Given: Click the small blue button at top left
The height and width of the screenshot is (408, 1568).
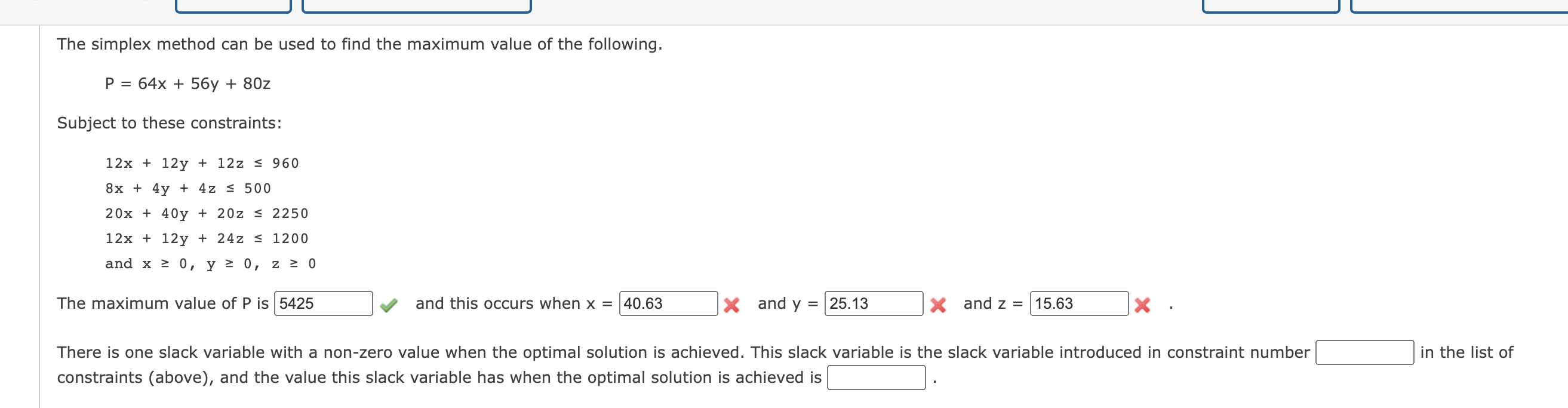Looking at the screenshot, I should [232, 6].
